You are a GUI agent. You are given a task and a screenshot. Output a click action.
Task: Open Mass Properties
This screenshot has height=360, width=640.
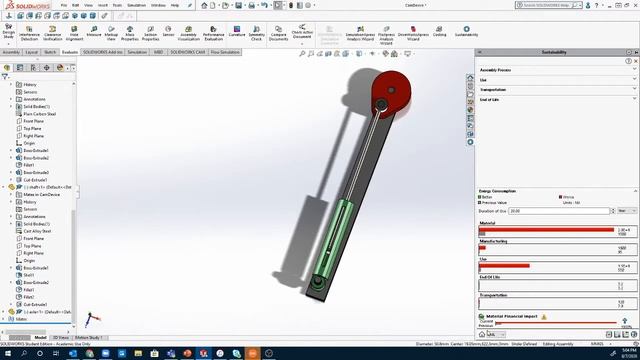(x=130, y=33)
